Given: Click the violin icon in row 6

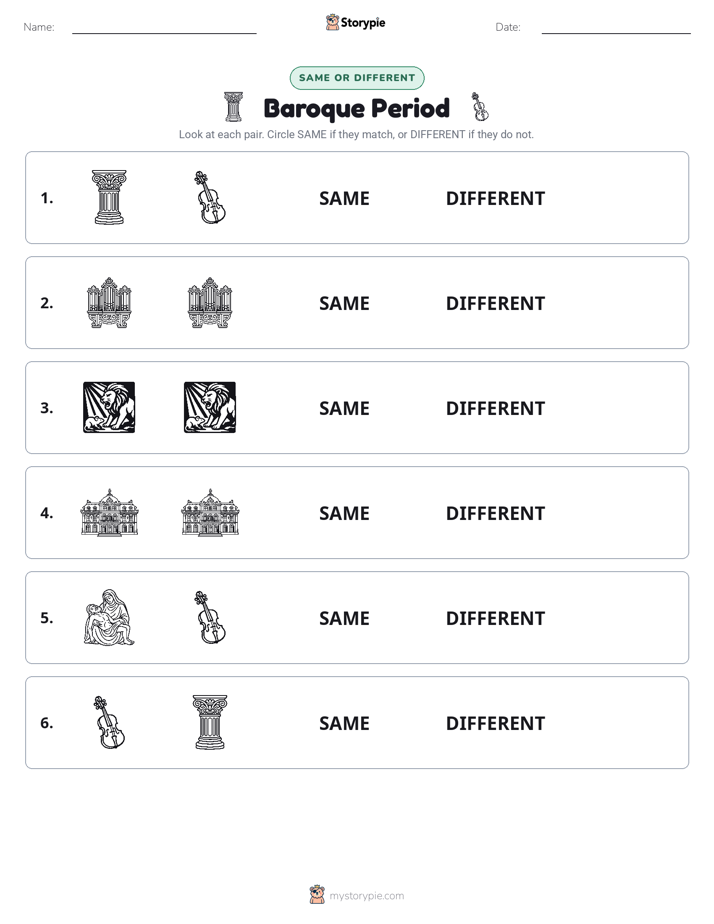Looking at the screenshot, I should (109, 722).
